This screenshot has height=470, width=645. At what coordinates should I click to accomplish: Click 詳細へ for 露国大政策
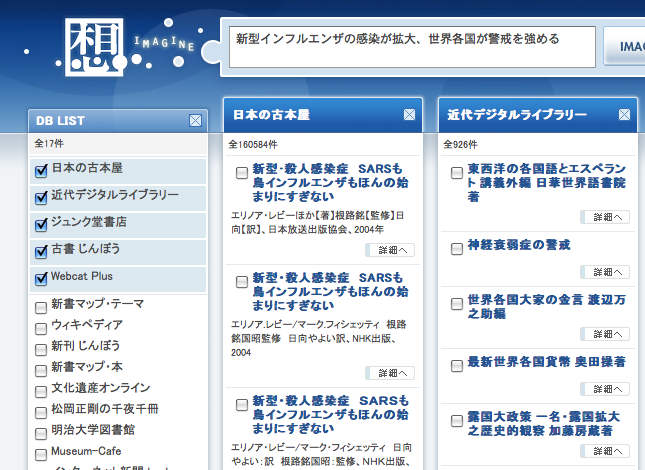click(605, 451)
